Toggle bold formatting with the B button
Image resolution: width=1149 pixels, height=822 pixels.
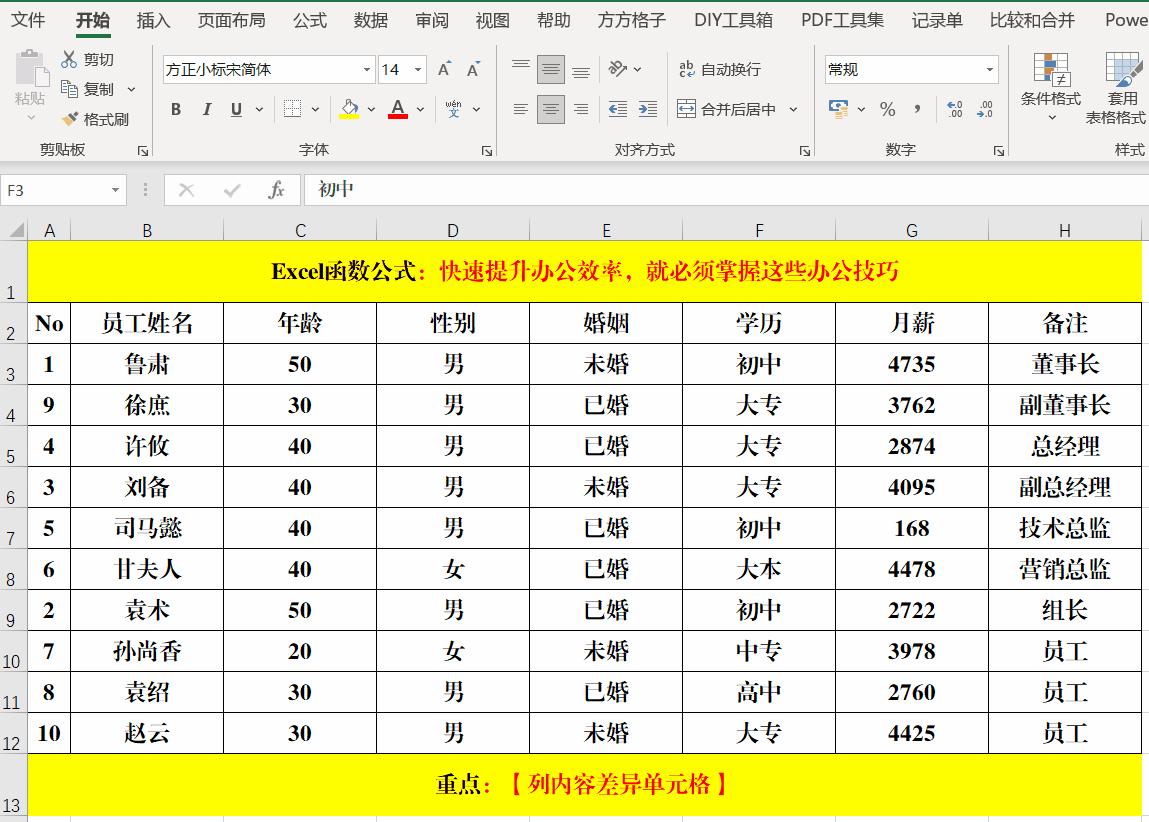tap(176, 110)
